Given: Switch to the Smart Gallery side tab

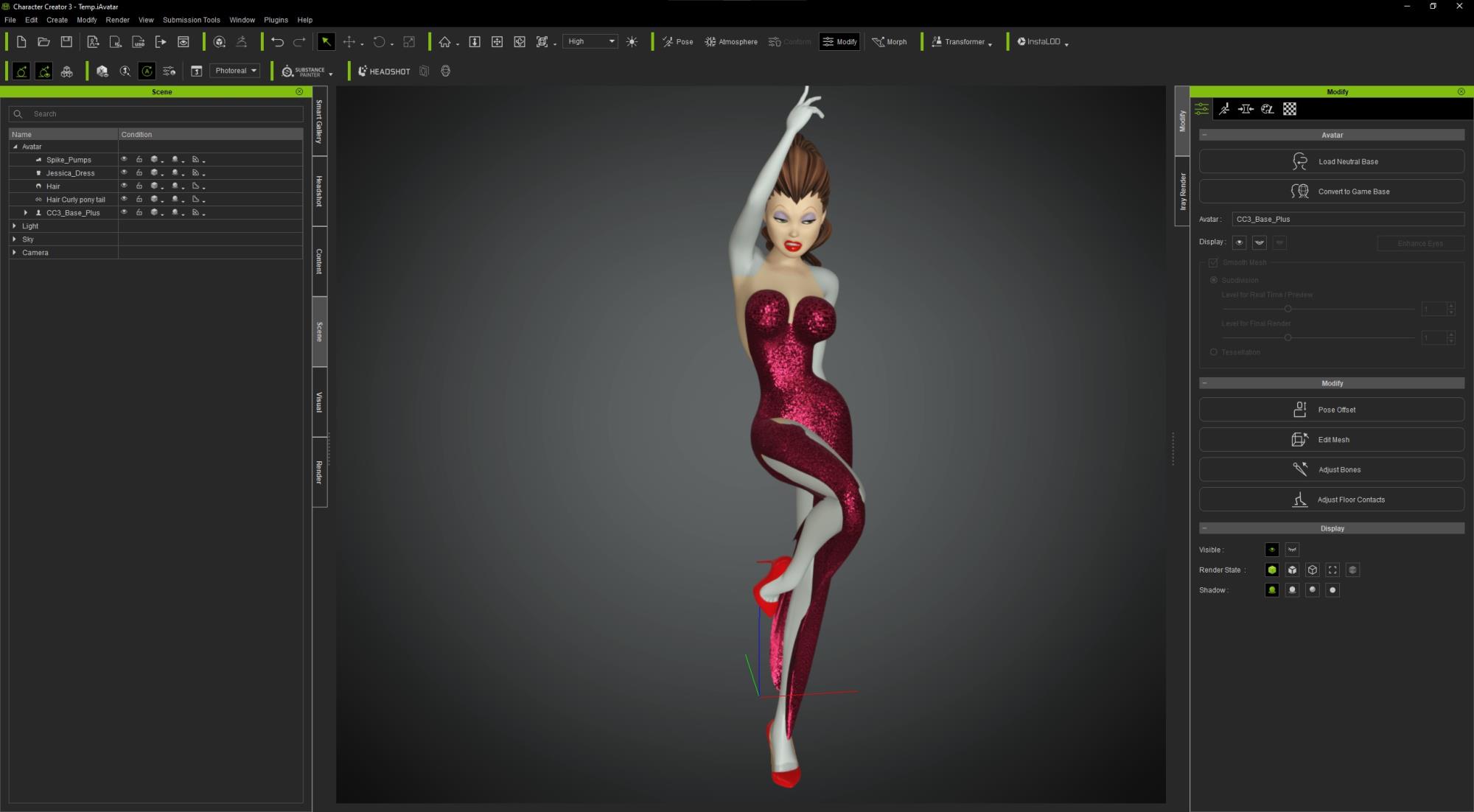Looking at the screenshot, I should [319, 121].
